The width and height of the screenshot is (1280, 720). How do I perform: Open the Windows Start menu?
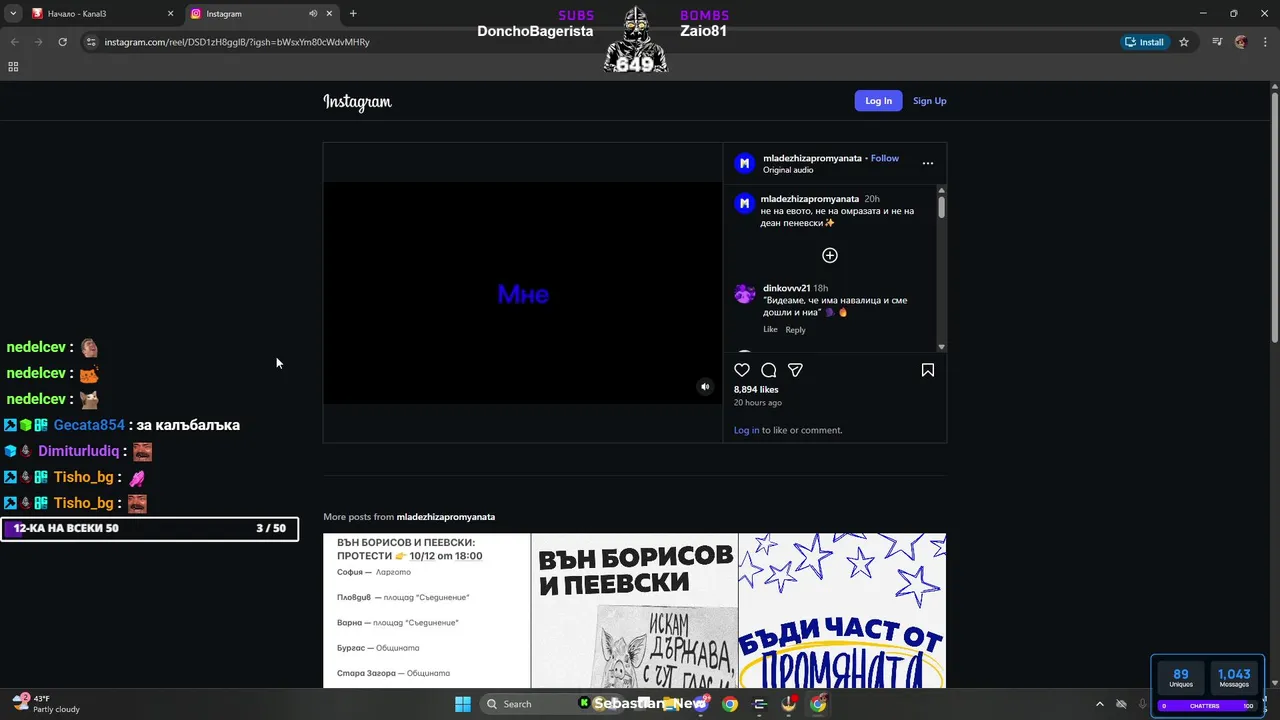(x=463, y=704)
